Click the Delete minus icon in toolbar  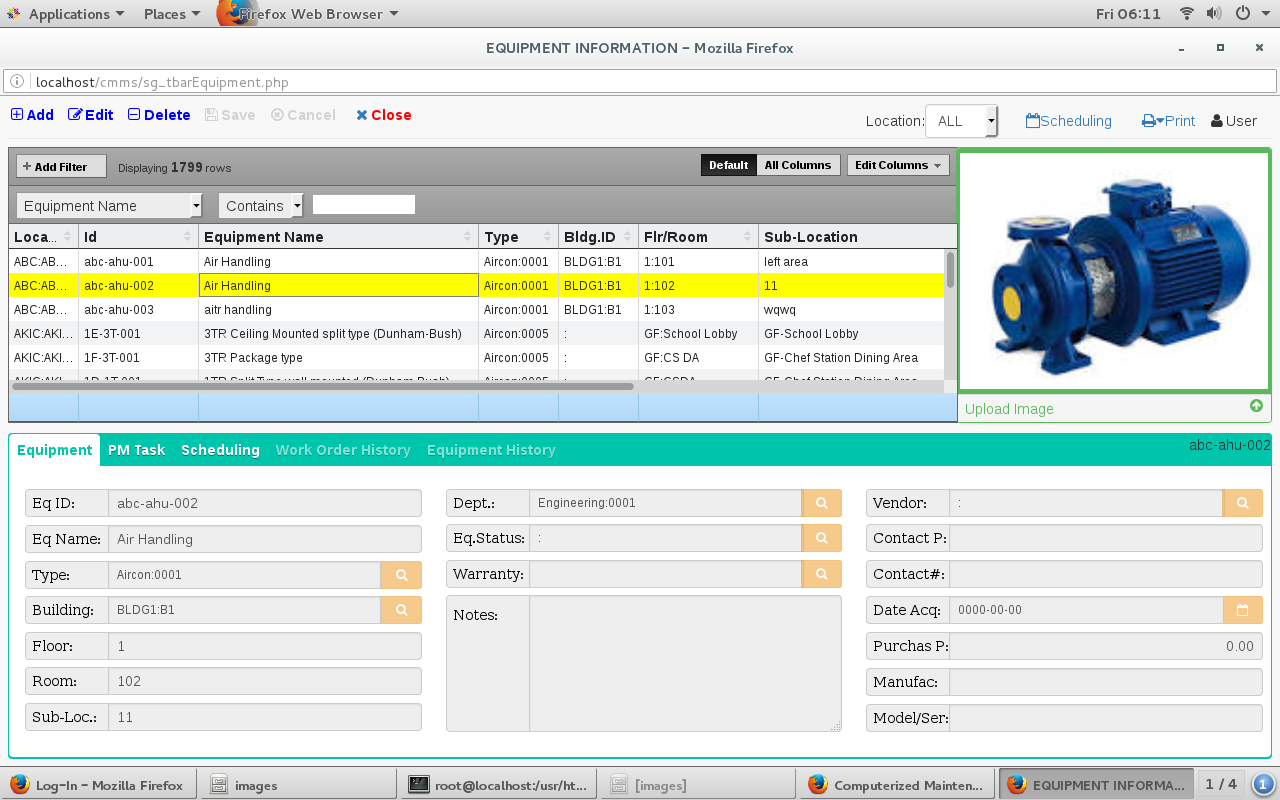click(134, 115)
